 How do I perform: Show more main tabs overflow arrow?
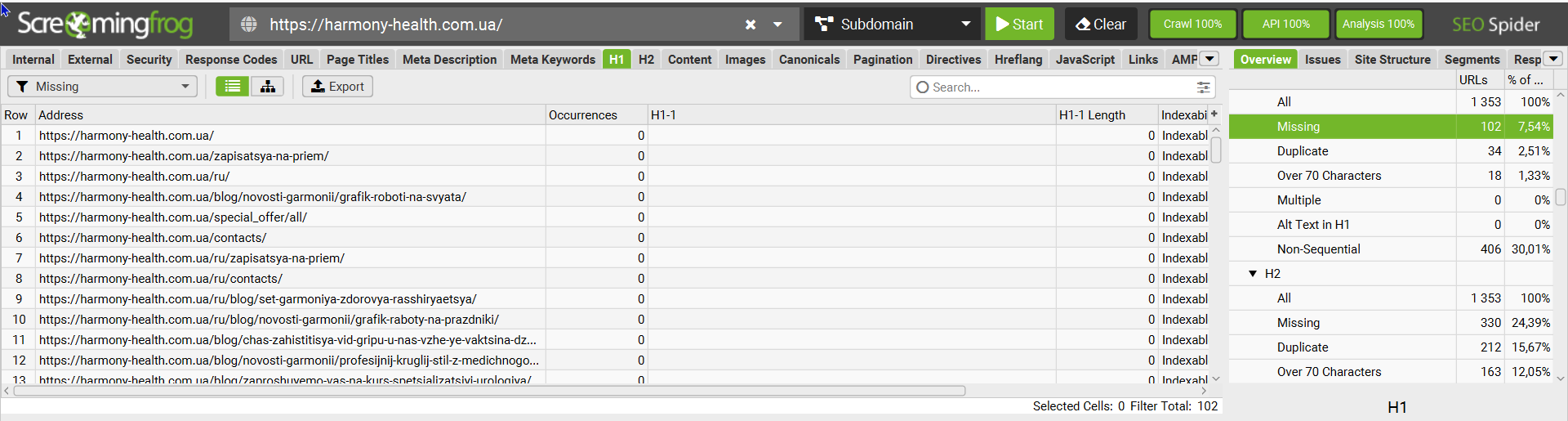(x=1210, y=59)
